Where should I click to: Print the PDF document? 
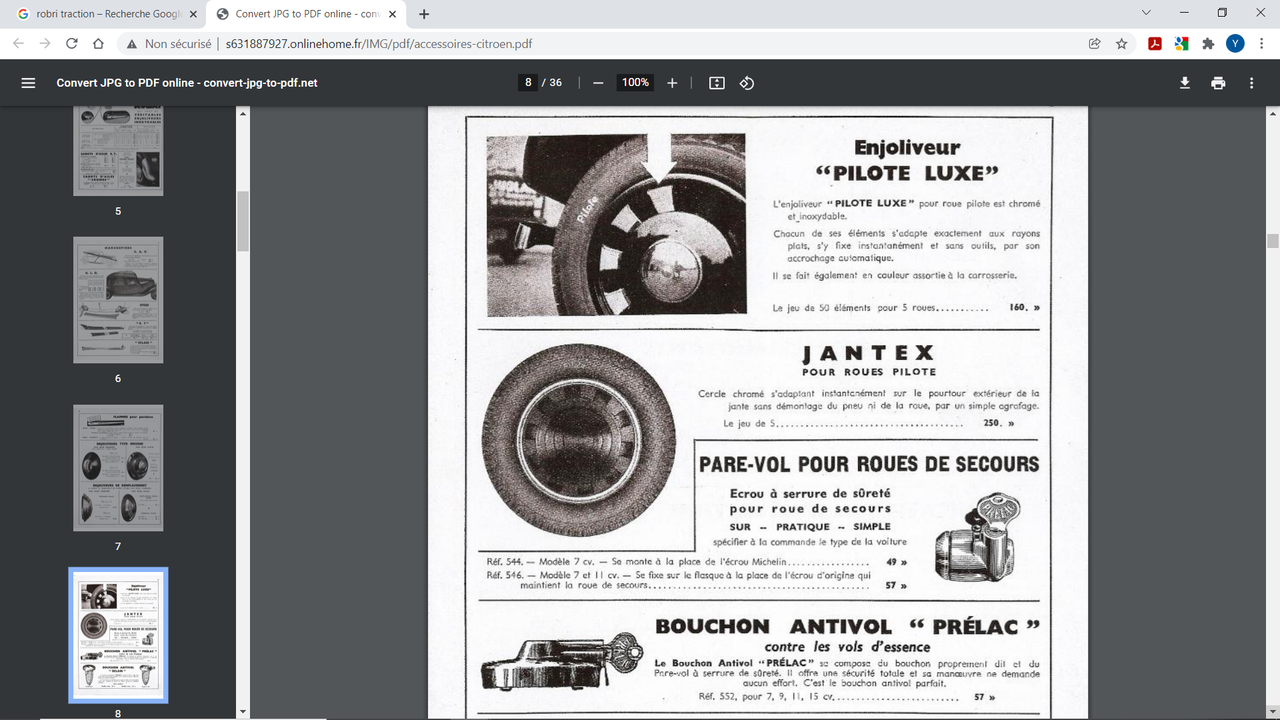(x=1218, y=83)
